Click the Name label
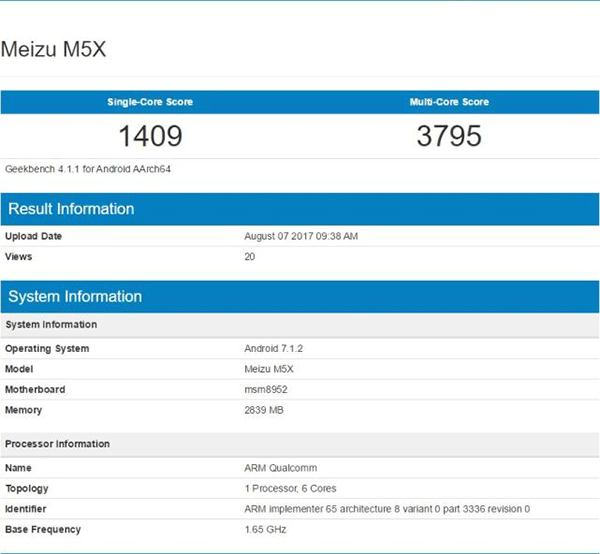The height and width of the screenshot is (554, 600). click(x=18, y=468)
